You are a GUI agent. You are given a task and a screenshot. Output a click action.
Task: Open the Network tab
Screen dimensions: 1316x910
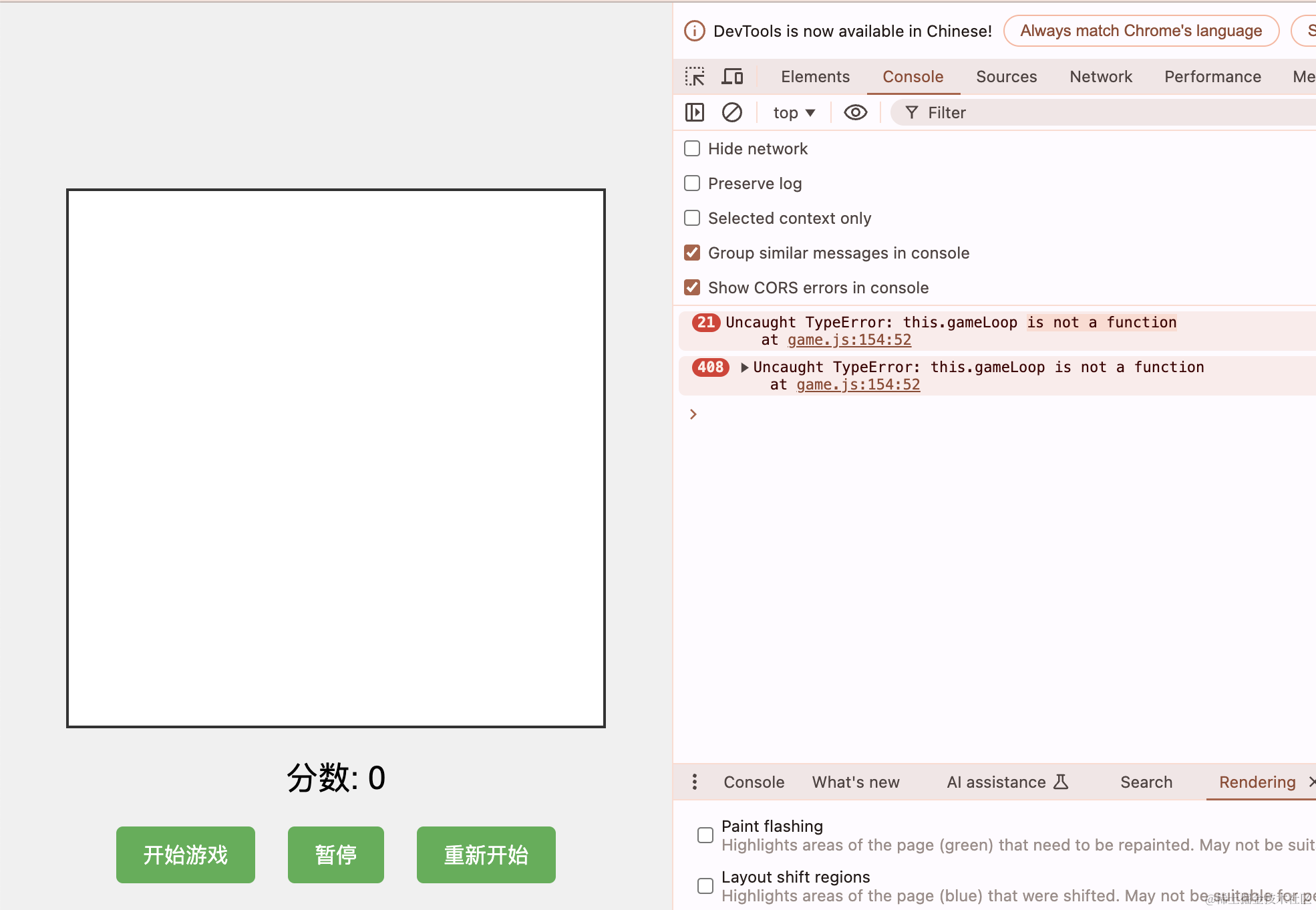[1101, 77]
